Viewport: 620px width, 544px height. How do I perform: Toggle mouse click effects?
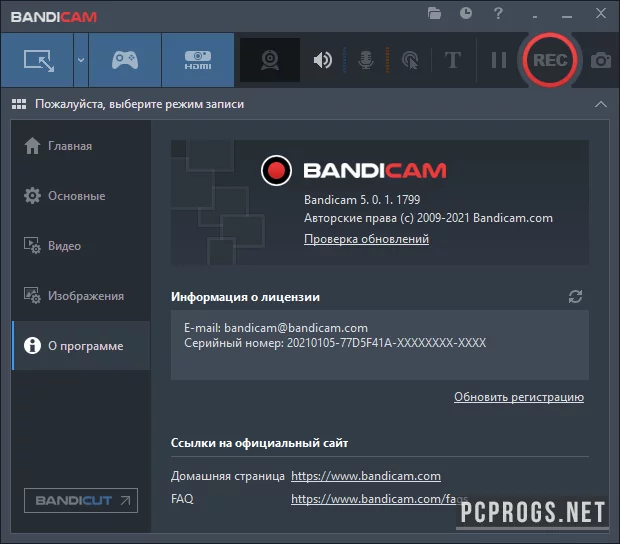click(410, 60)
